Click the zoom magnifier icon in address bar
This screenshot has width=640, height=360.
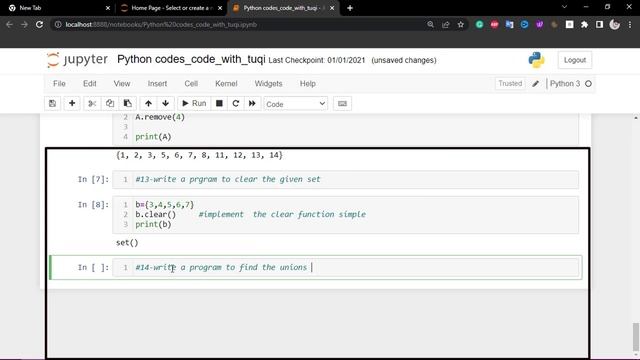click(x=430, y=24)
